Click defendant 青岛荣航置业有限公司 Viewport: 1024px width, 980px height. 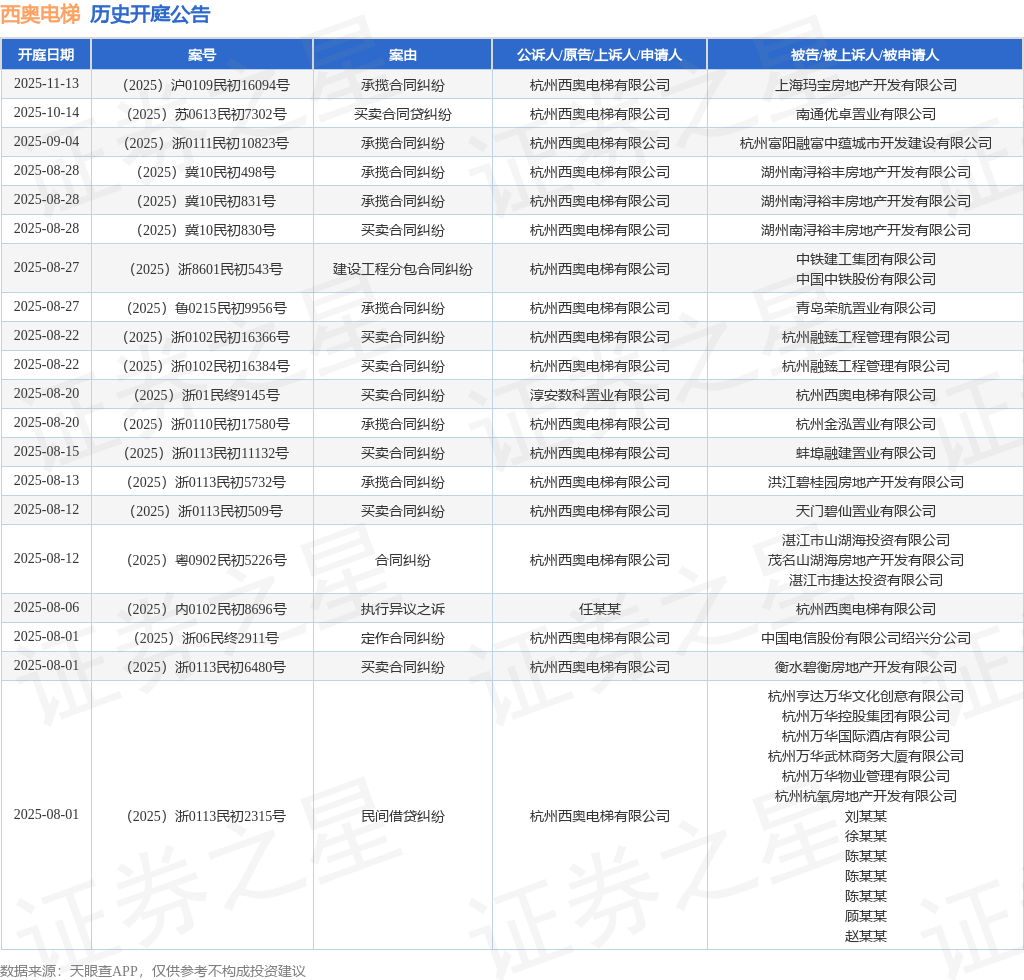click(x=865, y=308)
